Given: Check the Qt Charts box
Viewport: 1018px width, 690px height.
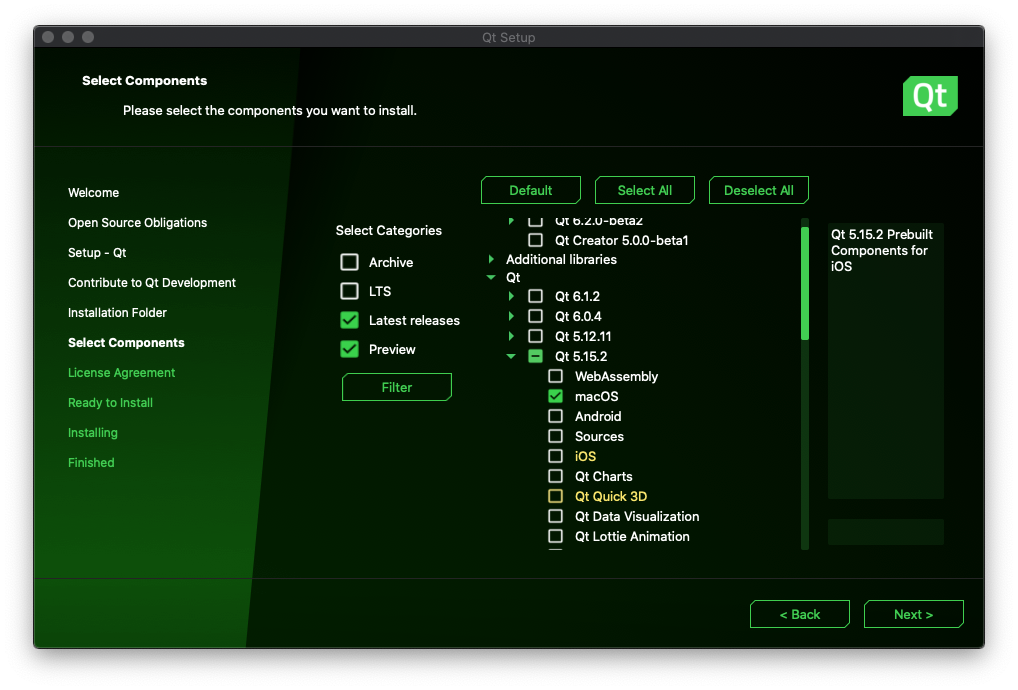Looking at the screenshot, I should point(556,476).
